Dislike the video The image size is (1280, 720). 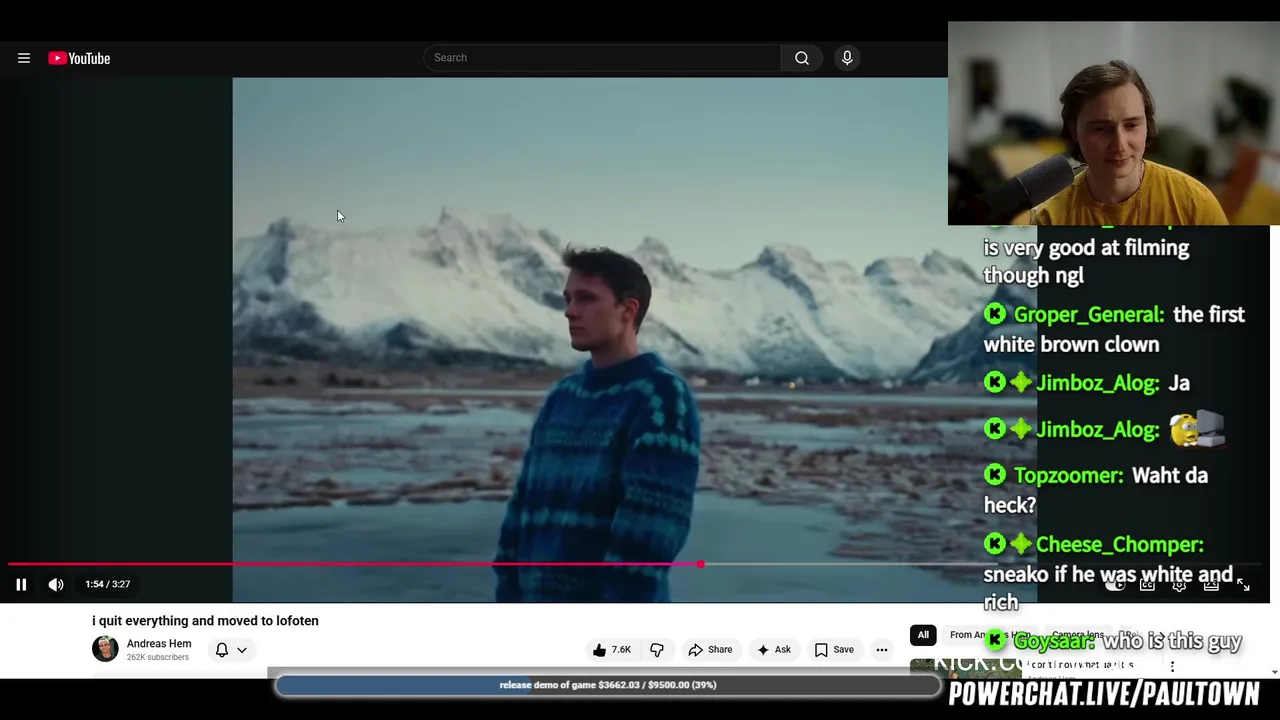click(657, 650)
